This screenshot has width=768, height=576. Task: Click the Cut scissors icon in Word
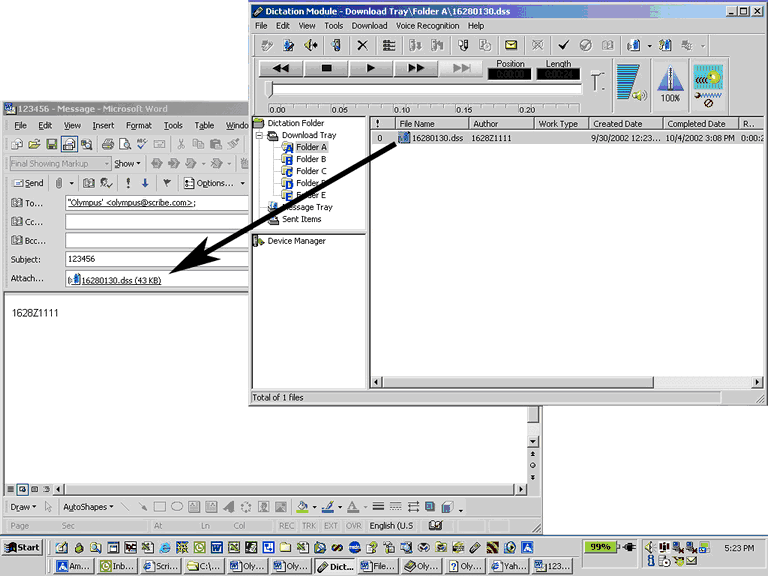click(x=181, y=144)
